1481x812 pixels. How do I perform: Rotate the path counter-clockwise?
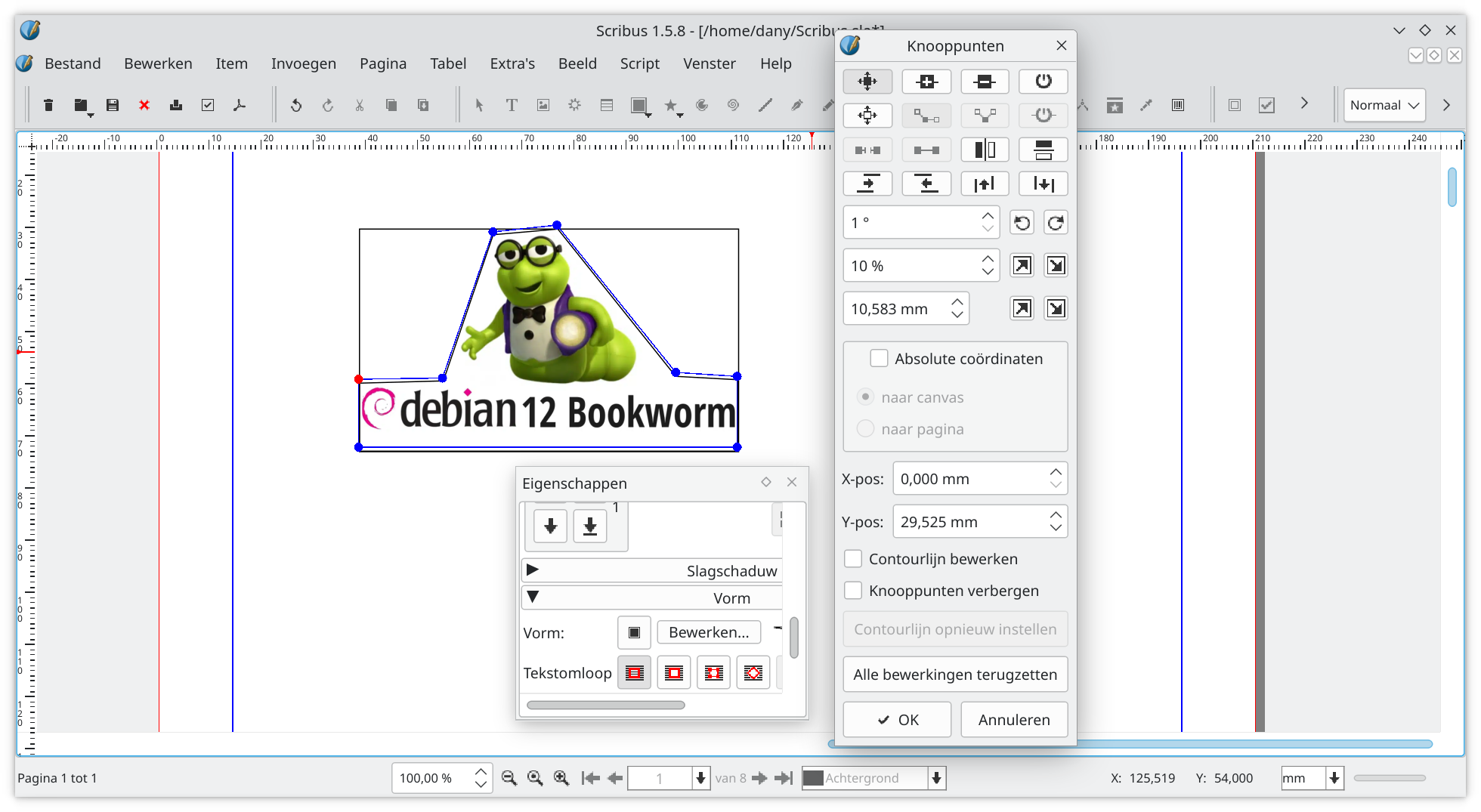click(1022, 223)
